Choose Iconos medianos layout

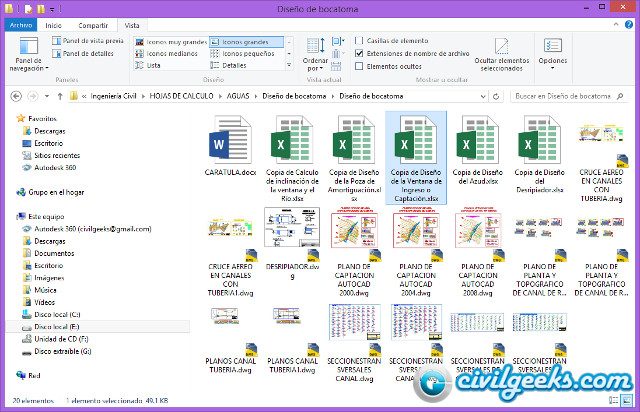[170, 54]
